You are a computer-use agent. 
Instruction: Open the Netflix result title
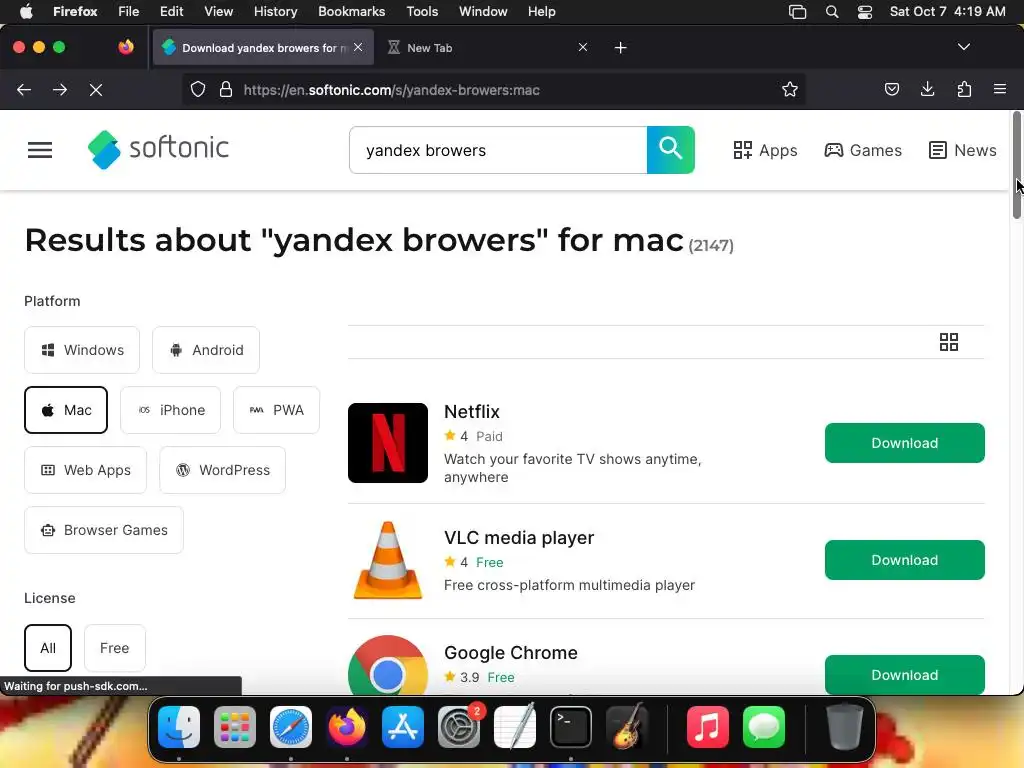click(x=472, y=411)
